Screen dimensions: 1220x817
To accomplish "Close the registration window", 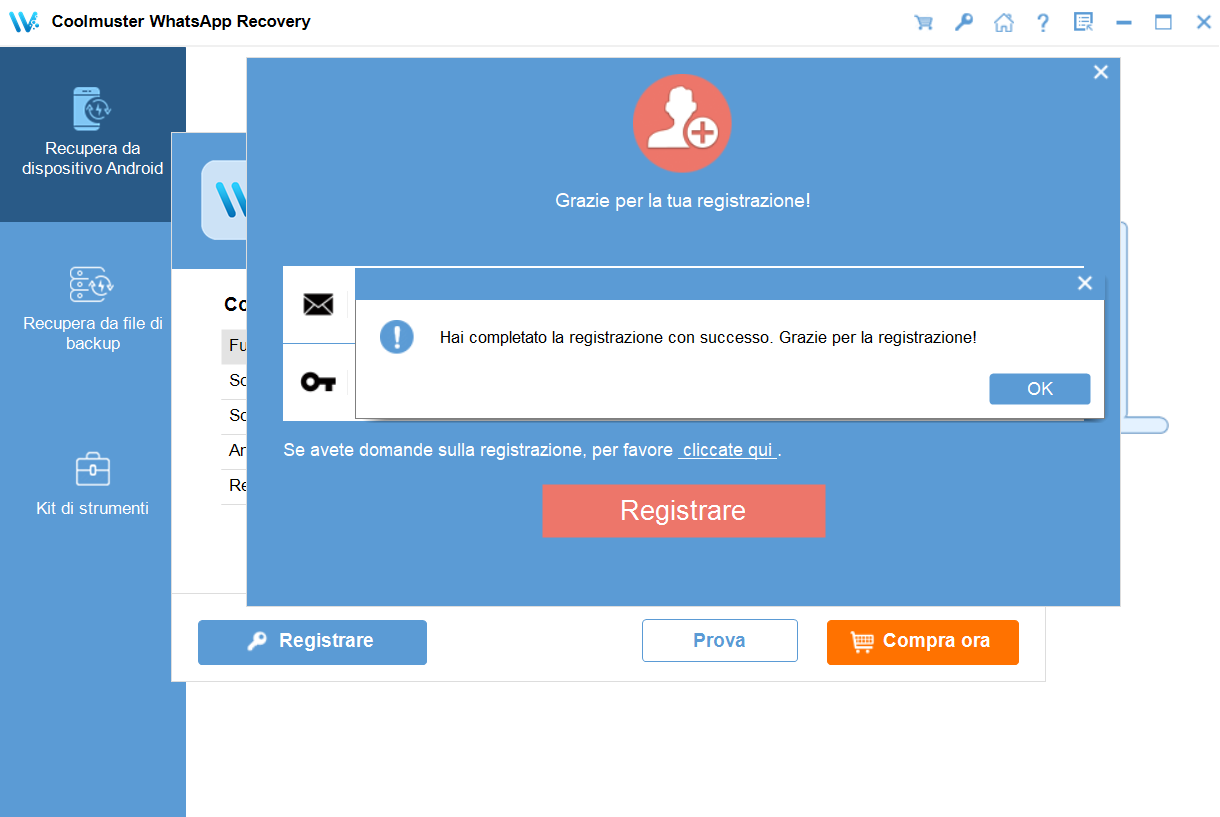I will pyautogui.click(x=1101, y=72).
